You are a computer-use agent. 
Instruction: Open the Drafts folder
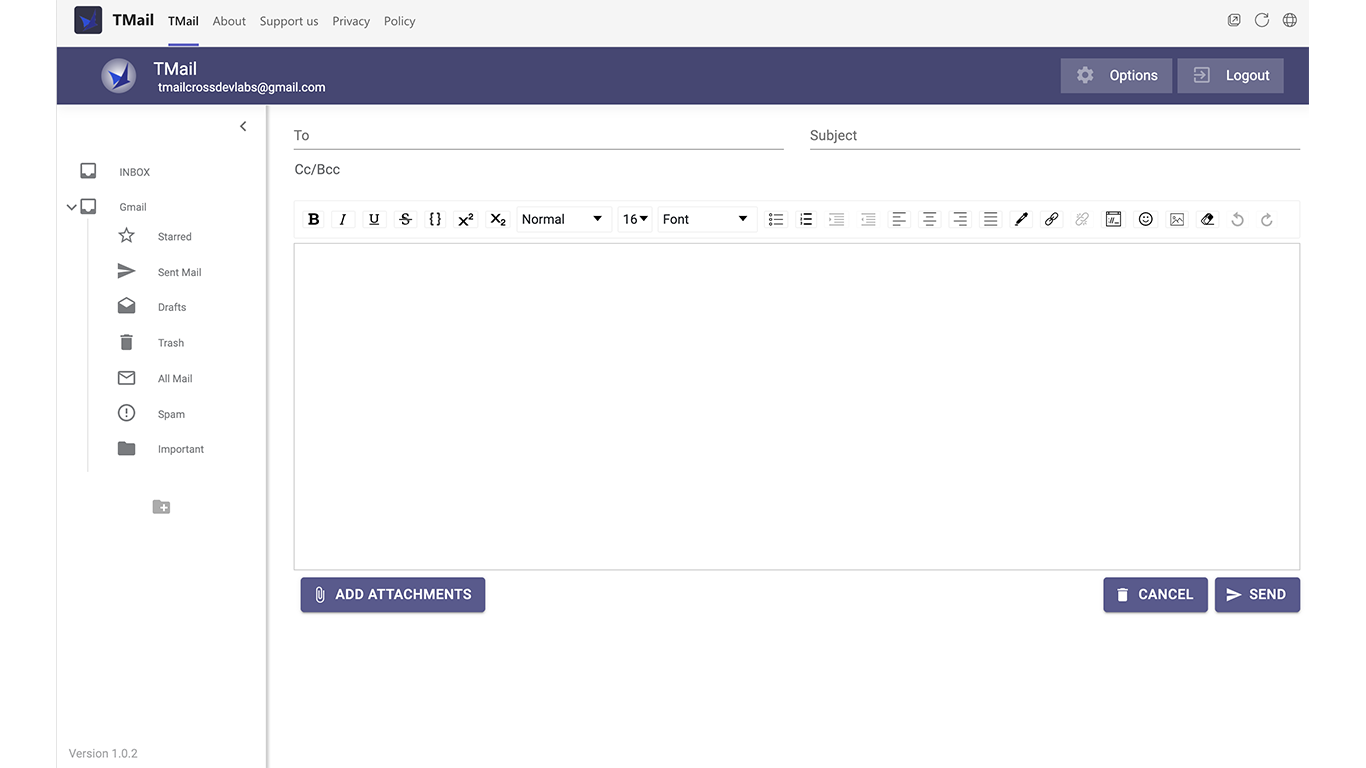pos(172,307)
